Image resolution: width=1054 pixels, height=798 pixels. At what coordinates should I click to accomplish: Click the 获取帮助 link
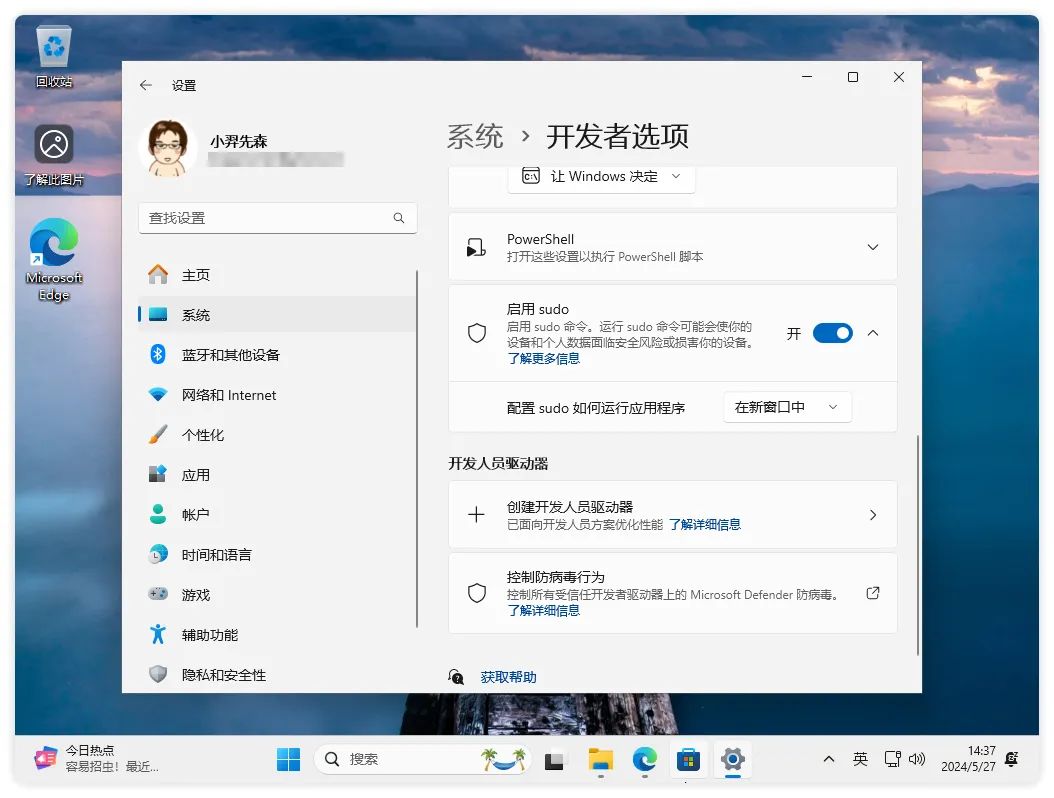508,677
